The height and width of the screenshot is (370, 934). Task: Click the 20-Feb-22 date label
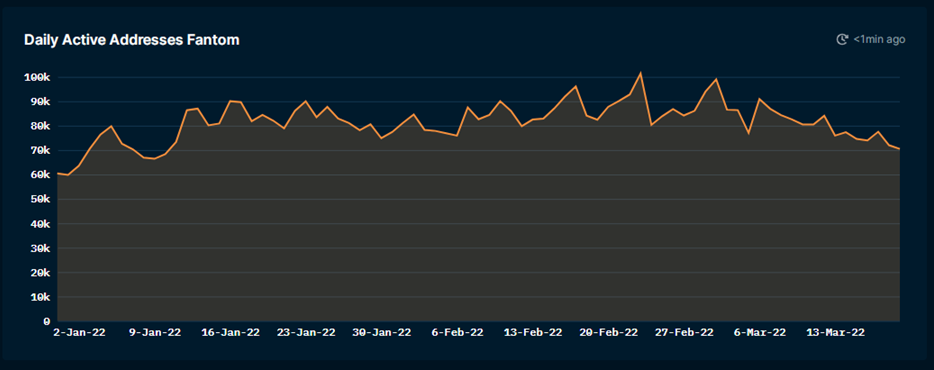[x=609, y=332]
